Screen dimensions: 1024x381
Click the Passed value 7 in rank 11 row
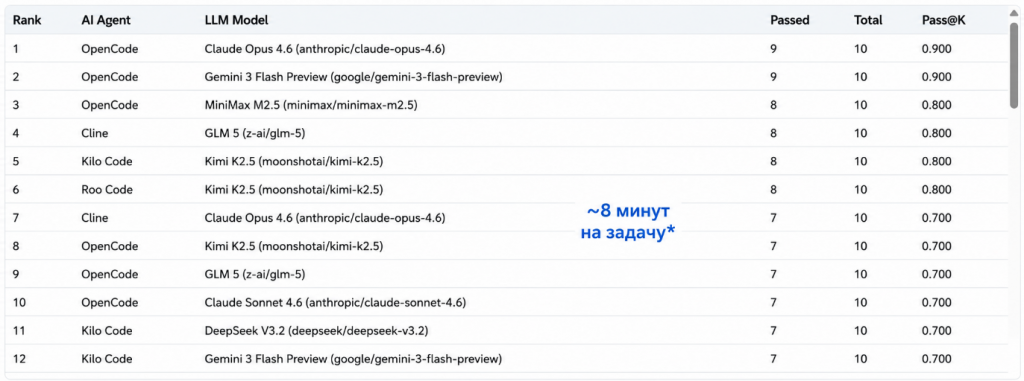point(773,331)
